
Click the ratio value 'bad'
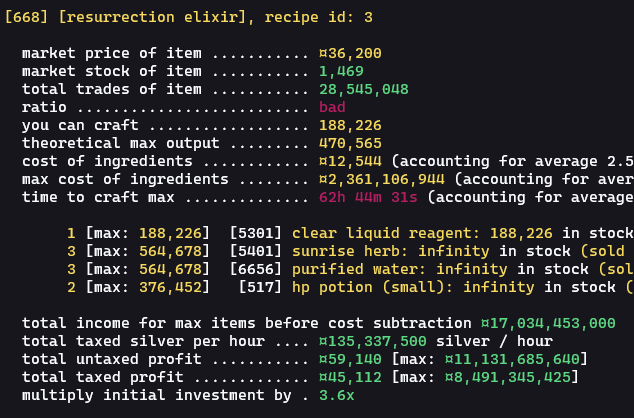332,107
